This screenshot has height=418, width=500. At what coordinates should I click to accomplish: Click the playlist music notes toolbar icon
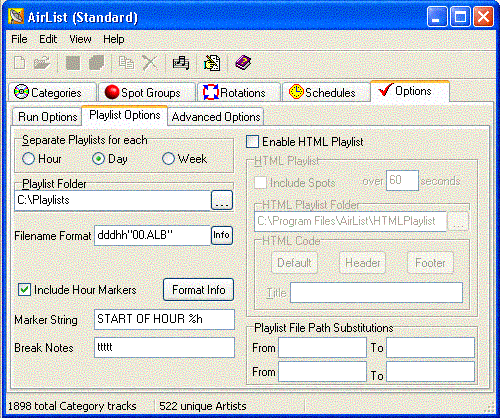pos(181,63)
